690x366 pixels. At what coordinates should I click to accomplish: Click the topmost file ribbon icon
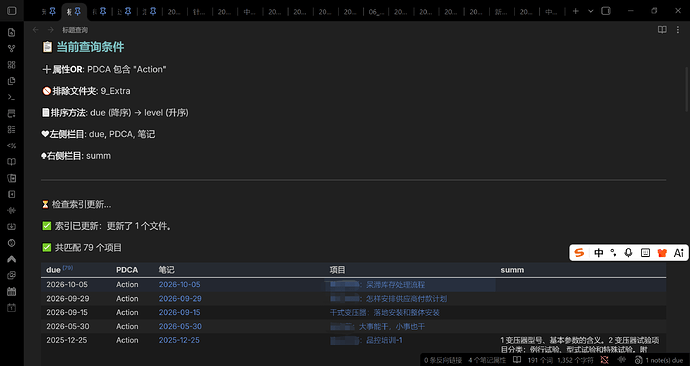coord(12,32)
